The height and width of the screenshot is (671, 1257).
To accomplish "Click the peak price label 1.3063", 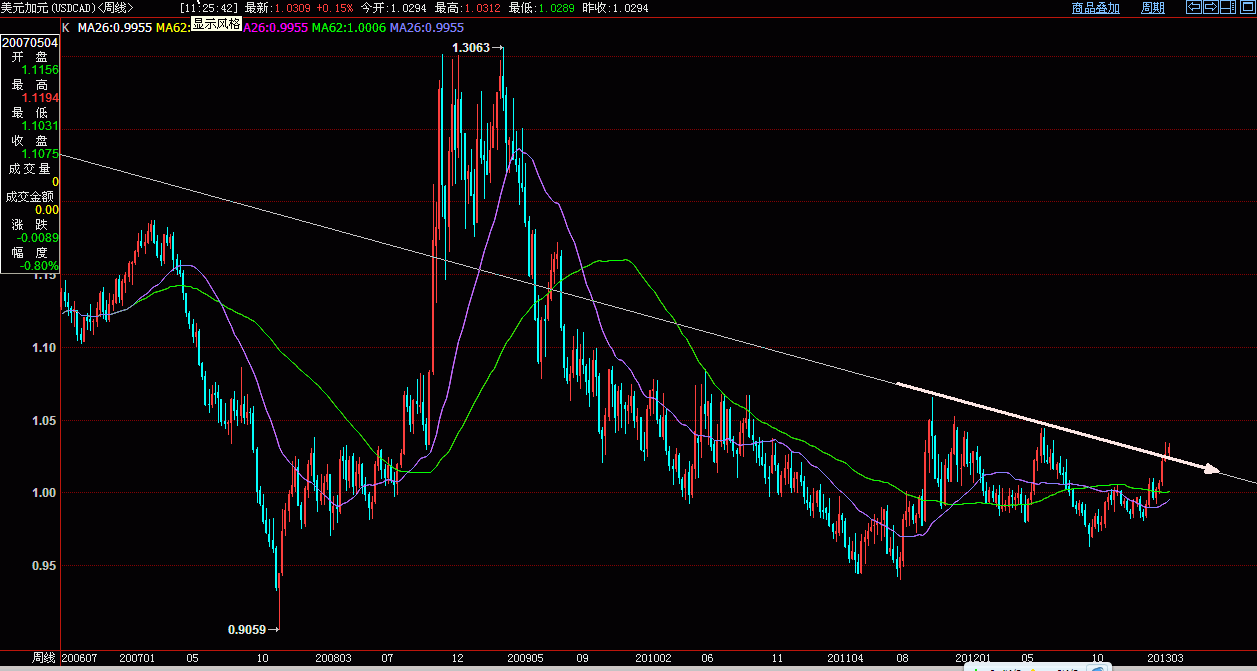I will point(471,47).
